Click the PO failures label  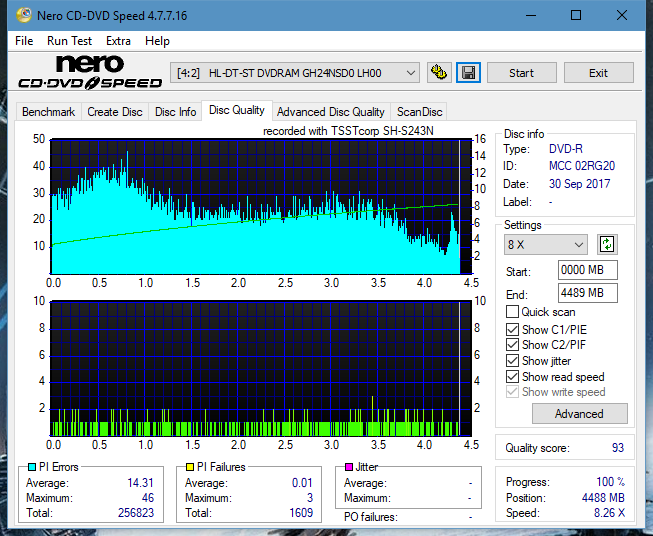tap(371, 517)
